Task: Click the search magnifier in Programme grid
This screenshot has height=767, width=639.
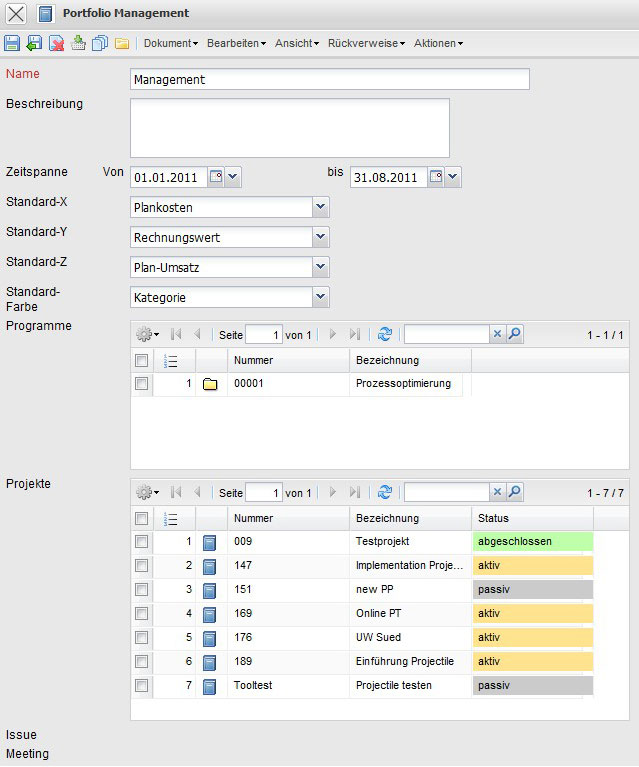Action: [x=515, y=334]
